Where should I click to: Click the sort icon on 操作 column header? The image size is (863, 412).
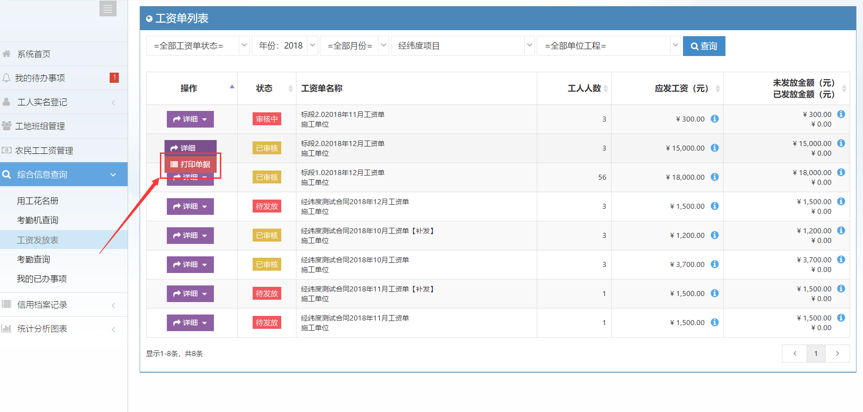pyautogui.click(x=232, y=87)
